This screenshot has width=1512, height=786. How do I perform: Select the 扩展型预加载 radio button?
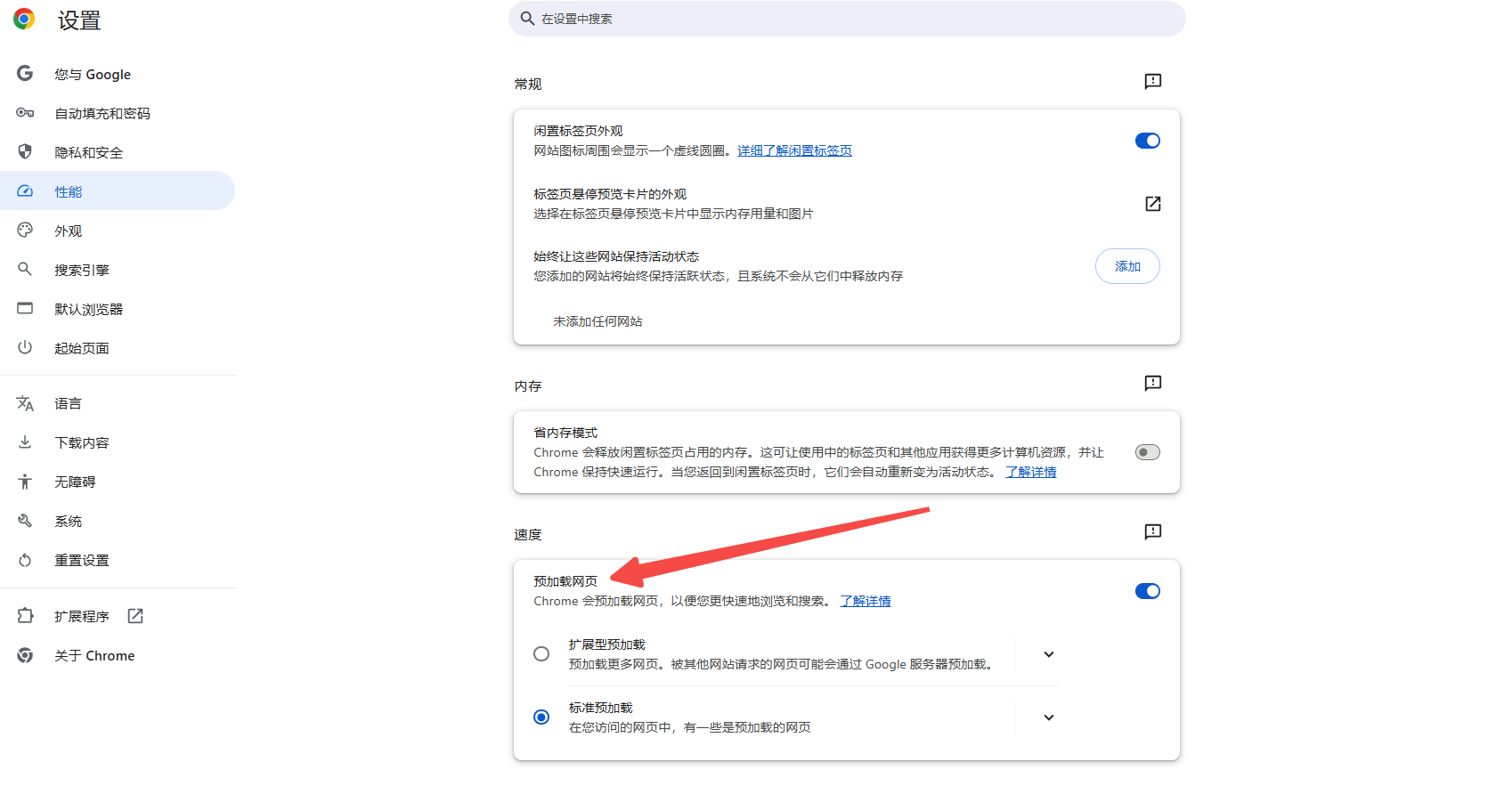click(x=541, y=654)
